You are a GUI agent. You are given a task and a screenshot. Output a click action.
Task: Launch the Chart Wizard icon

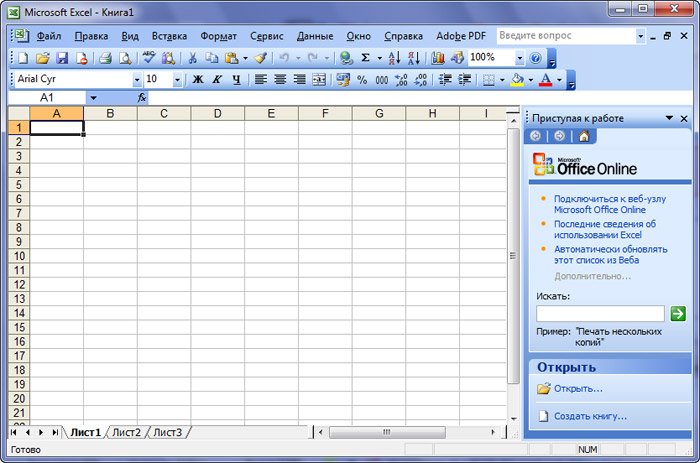438,58
